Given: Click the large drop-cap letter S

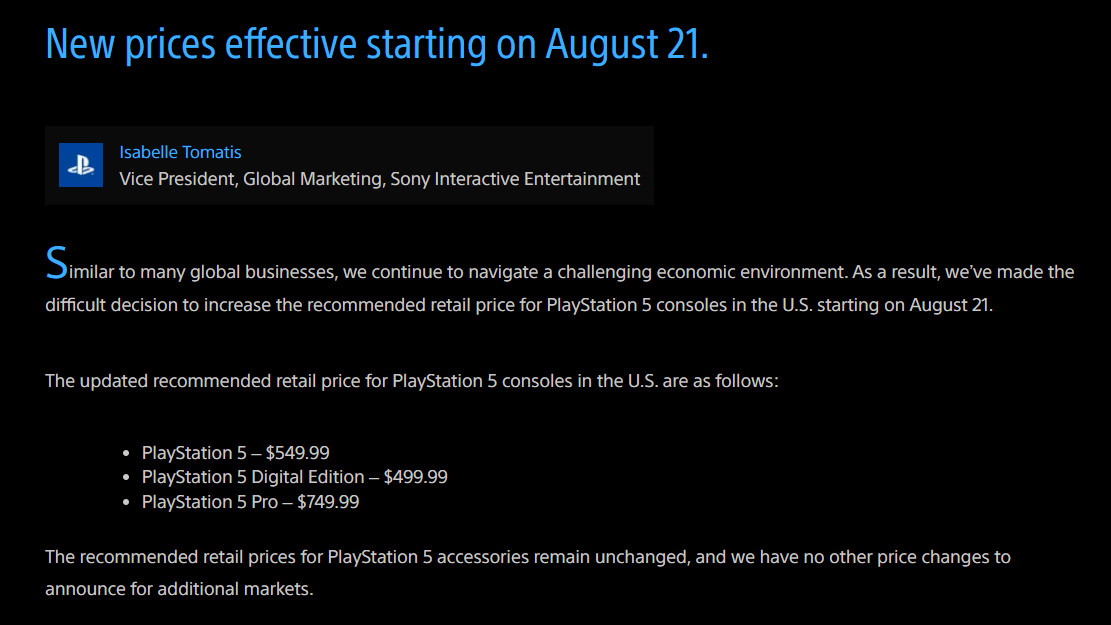Looking at the screenshot, I should click(x=57, y=264).
